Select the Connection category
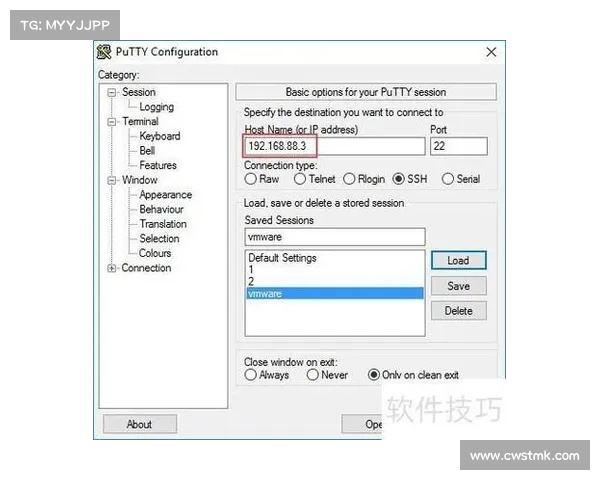 pos(146,268)
